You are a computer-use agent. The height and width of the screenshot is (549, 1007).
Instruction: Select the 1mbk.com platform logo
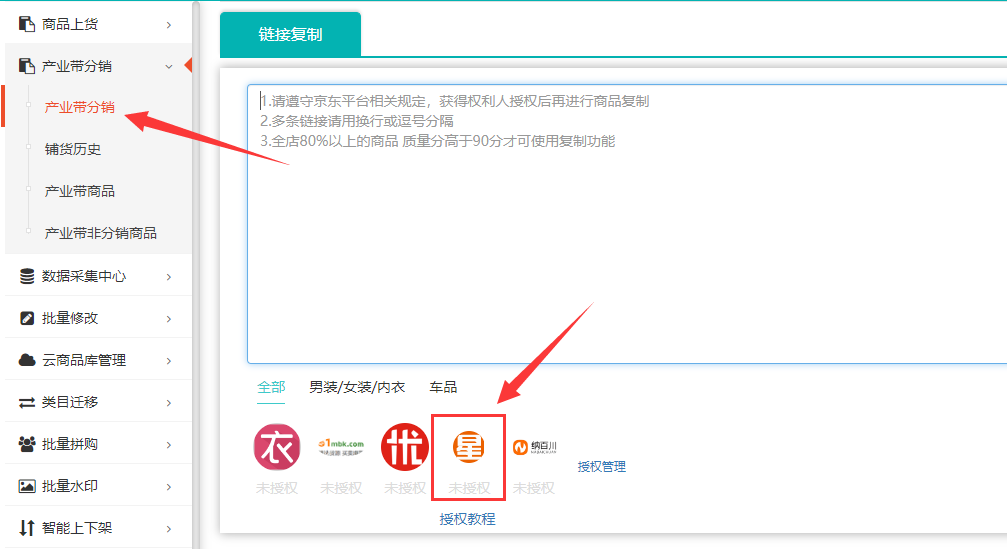341,447
